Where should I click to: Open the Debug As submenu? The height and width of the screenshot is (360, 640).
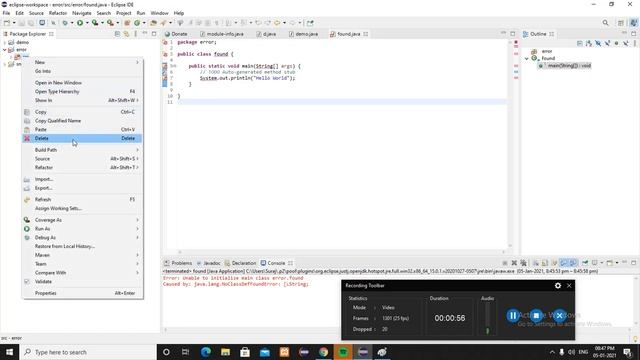coord(82,238)
